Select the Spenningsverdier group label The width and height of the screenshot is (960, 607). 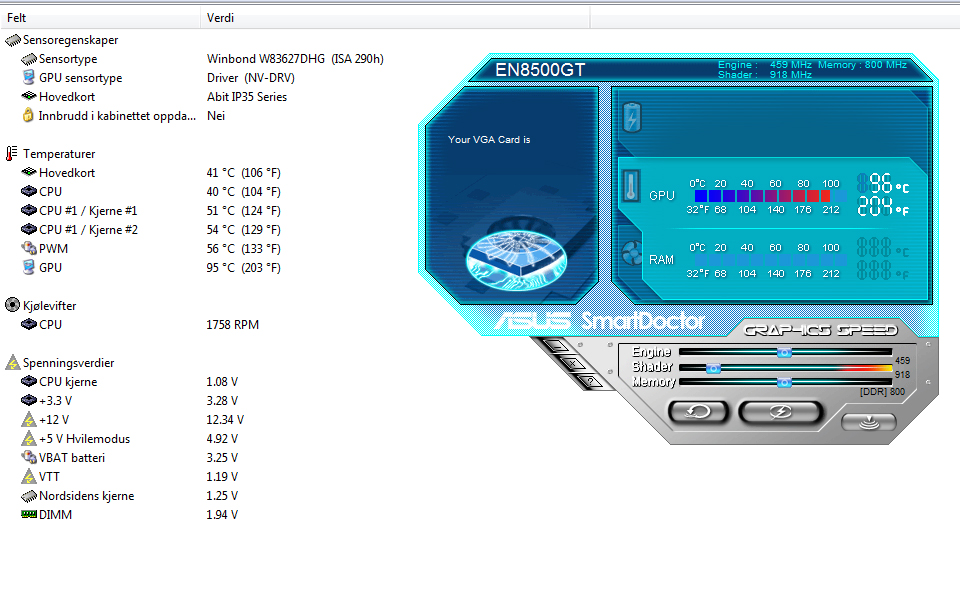69,363
